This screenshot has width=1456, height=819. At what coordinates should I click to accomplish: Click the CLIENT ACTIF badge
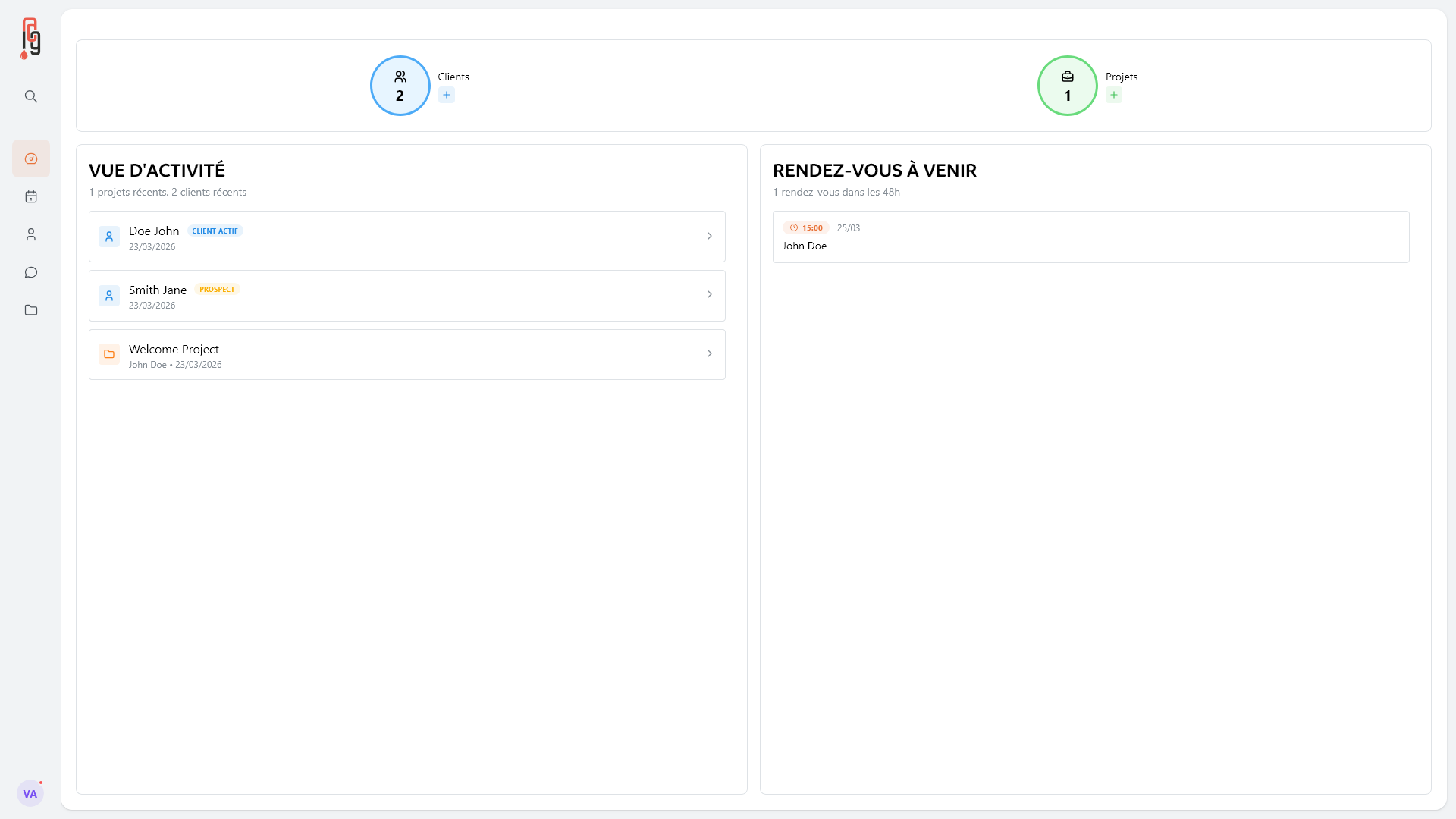tap(215, 231)
